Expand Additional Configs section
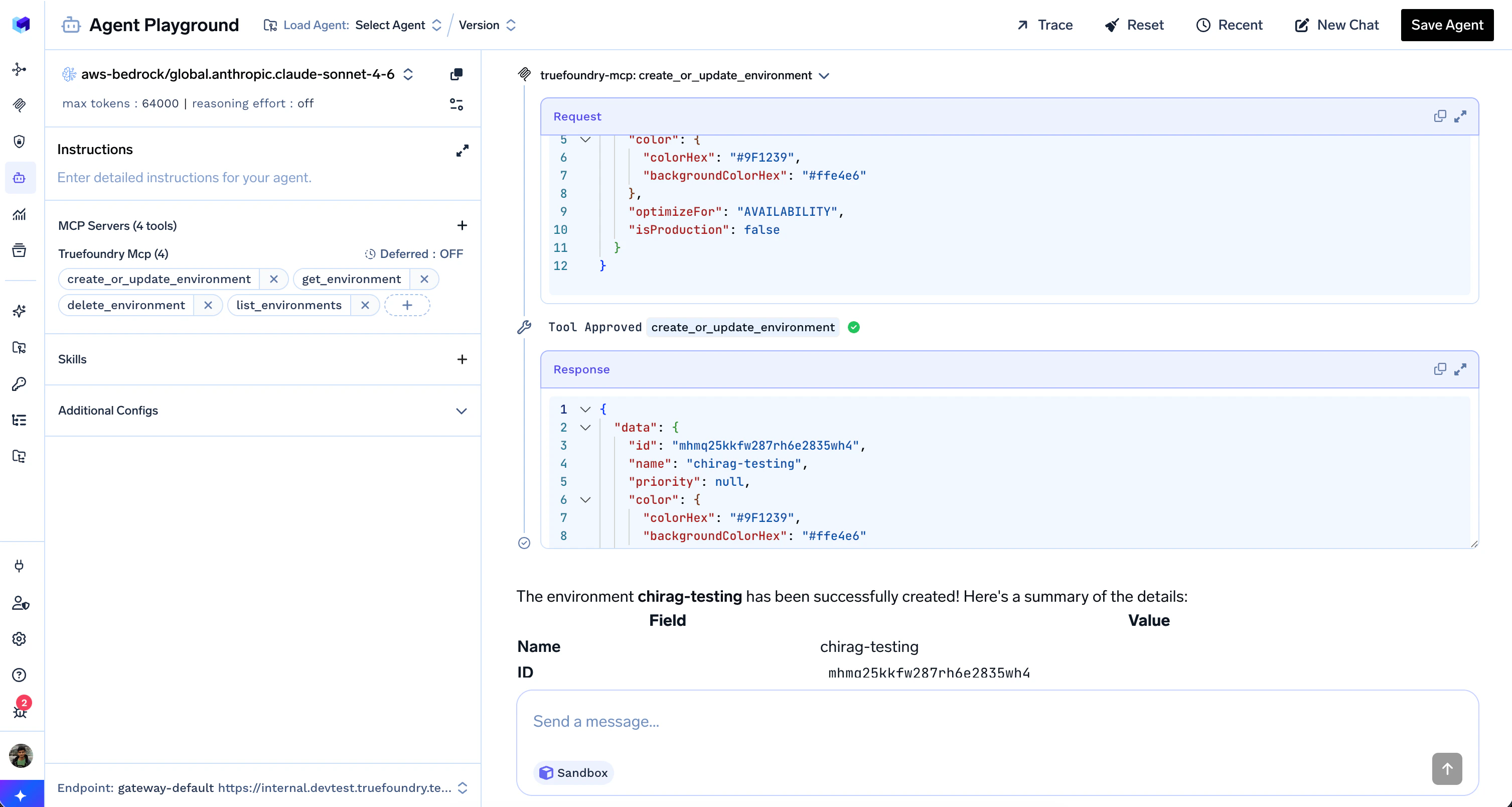Image resolution: width=1512 pixels, height=807 pixels. 263,410
